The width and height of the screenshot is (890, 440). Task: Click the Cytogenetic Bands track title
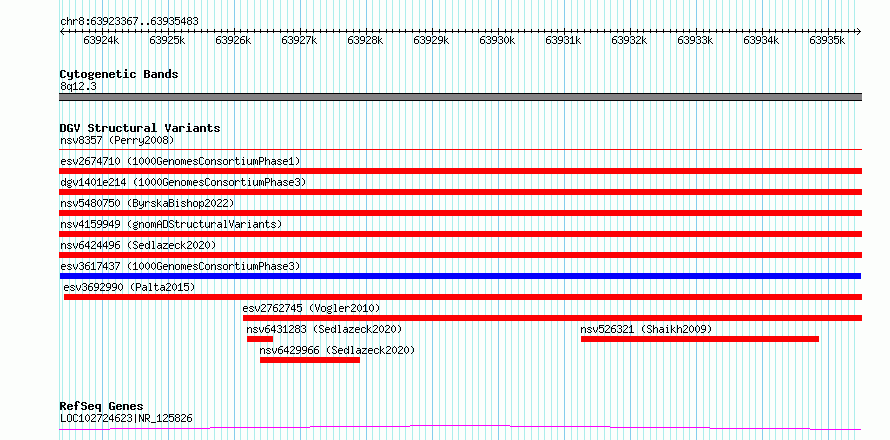click(x=119, y=74)
